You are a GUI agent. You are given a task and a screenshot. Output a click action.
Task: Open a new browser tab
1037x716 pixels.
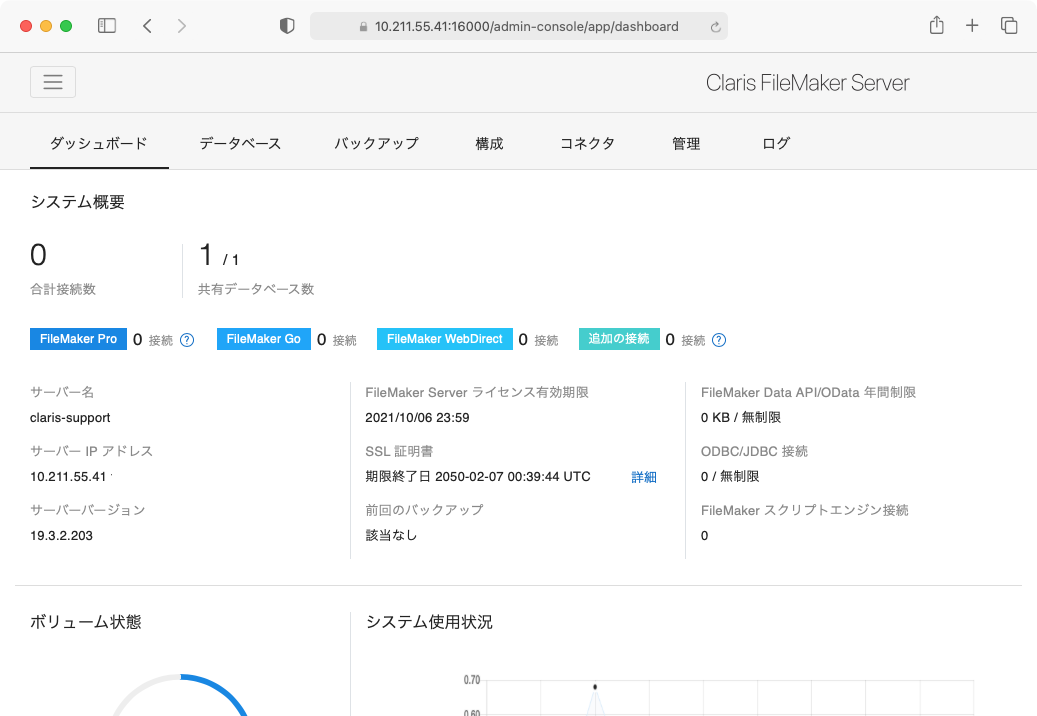click(x=972, y=25)
